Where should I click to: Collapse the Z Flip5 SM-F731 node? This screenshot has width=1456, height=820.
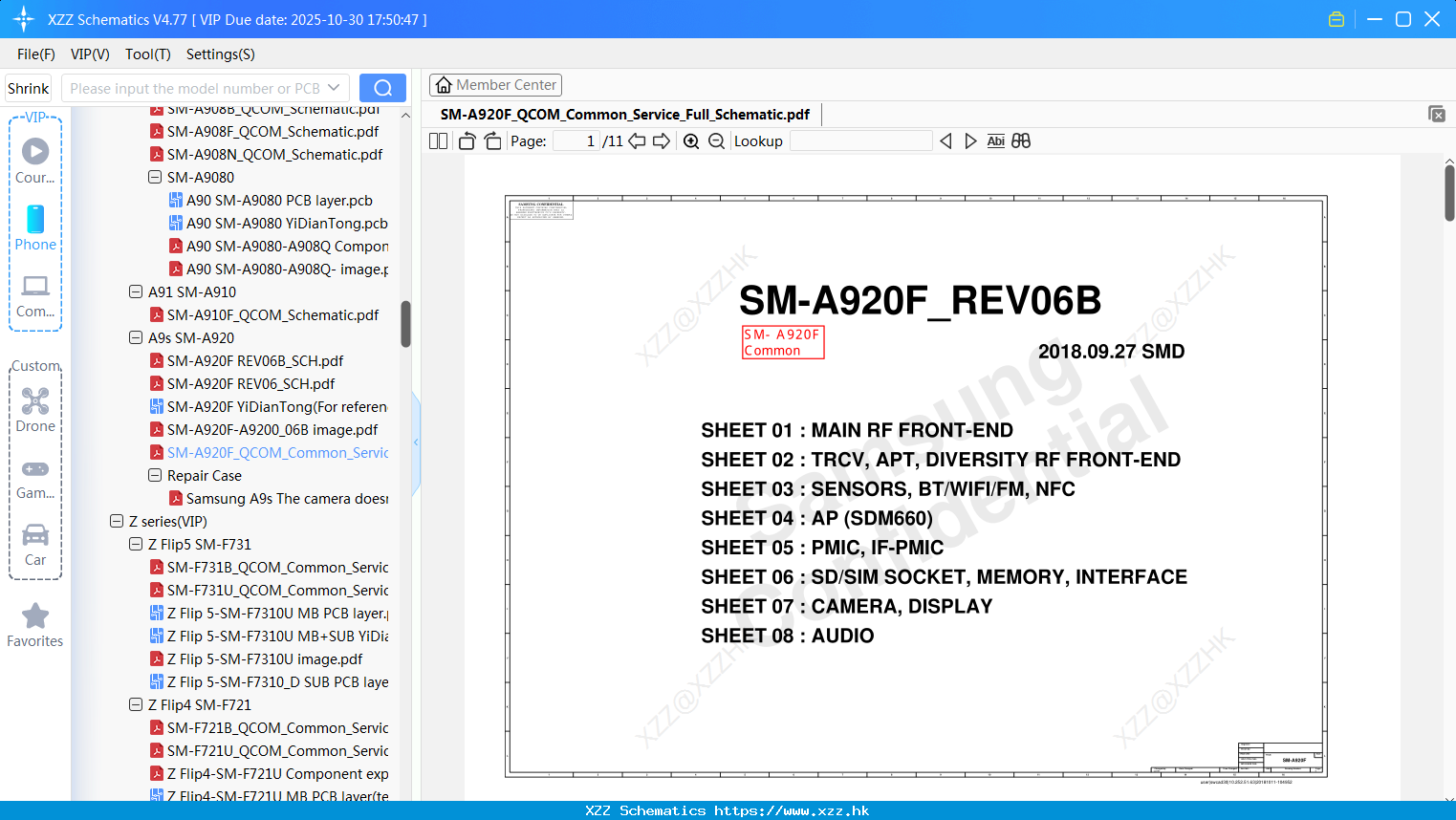136,544
